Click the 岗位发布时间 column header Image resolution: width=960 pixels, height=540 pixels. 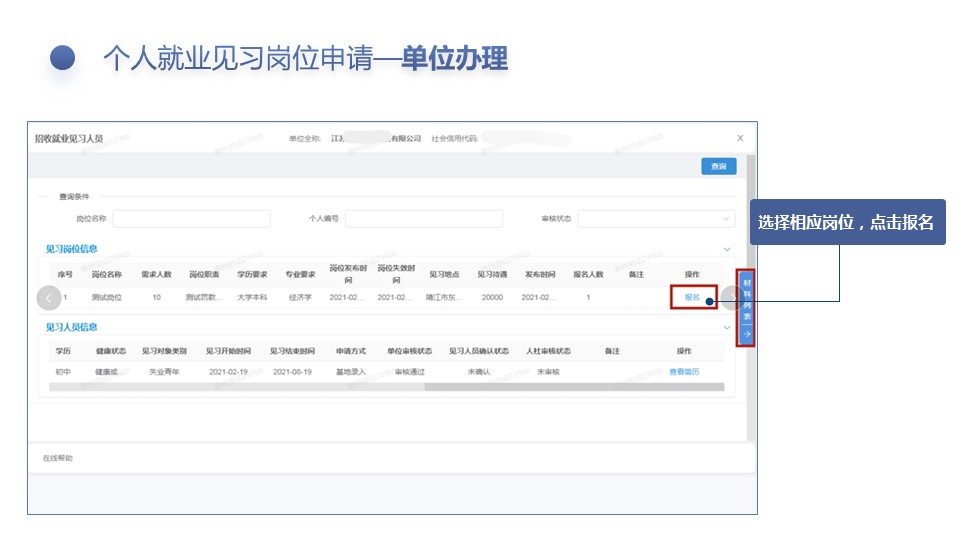(348, 274)
